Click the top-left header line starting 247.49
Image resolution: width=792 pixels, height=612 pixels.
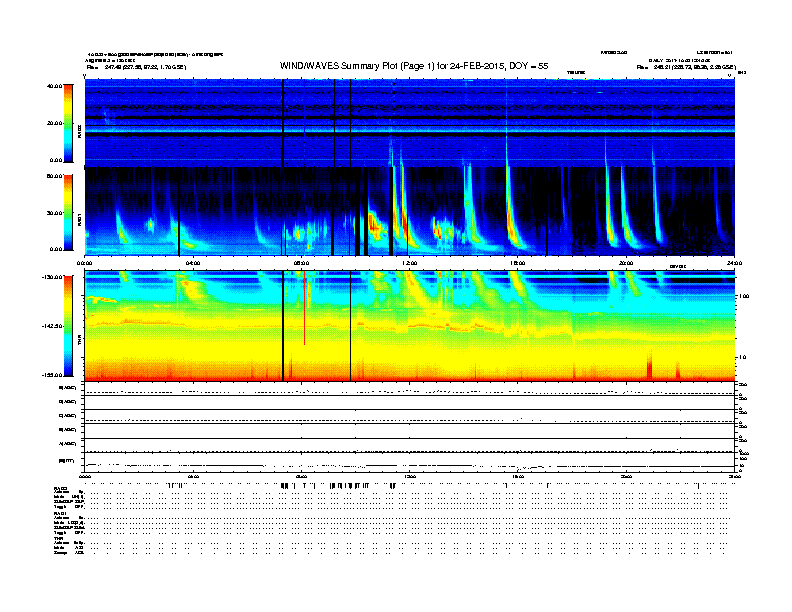coord(136,67)
